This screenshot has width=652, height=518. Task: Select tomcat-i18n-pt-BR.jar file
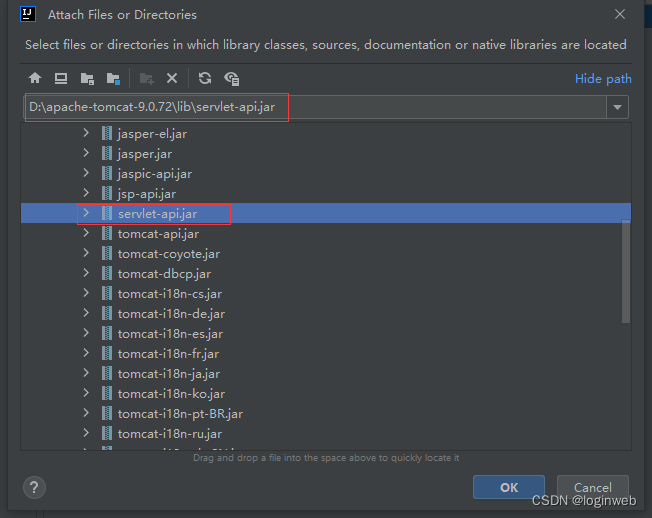point(180,414)
